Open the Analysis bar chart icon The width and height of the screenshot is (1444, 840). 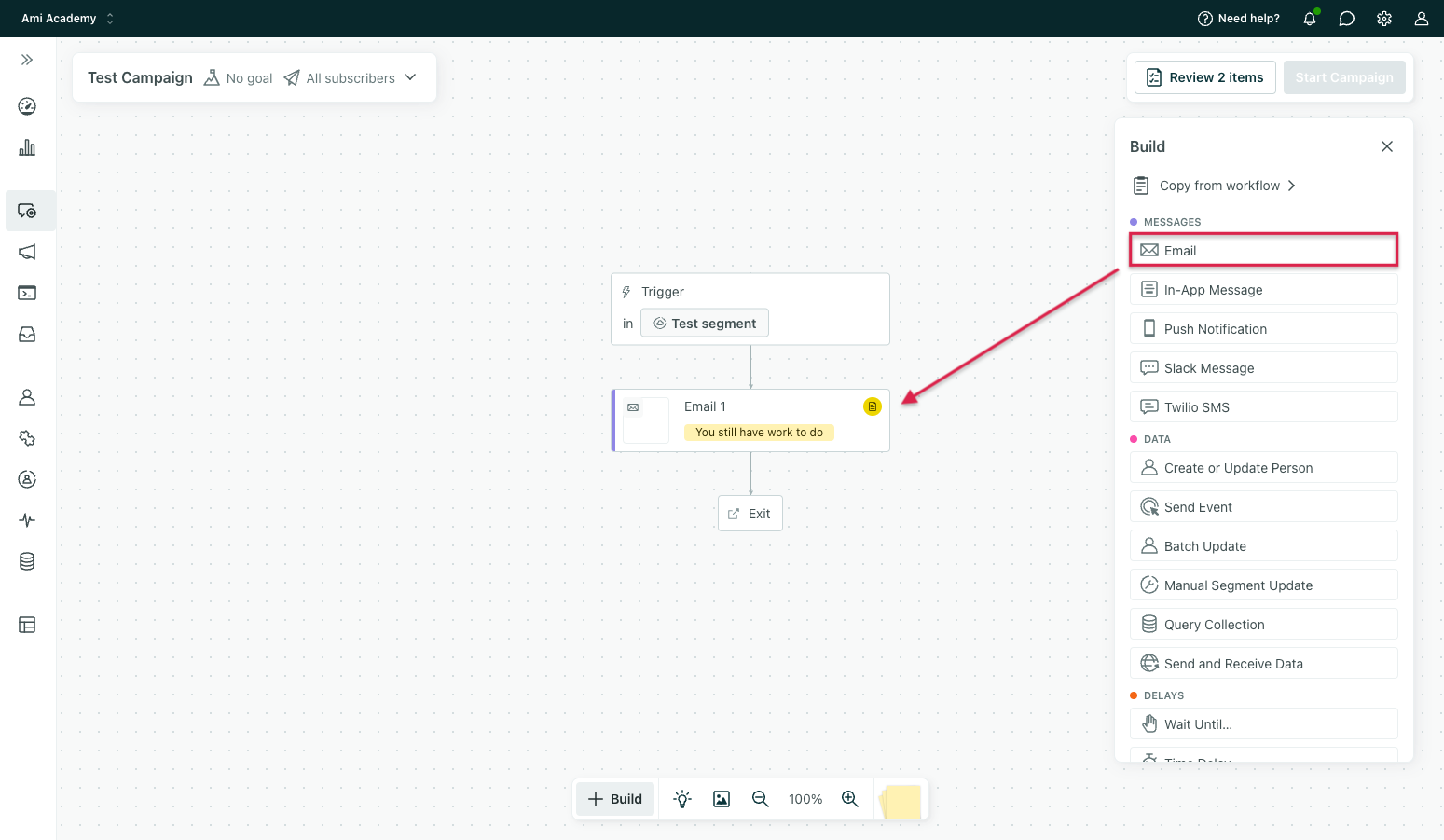coord(27,147)
